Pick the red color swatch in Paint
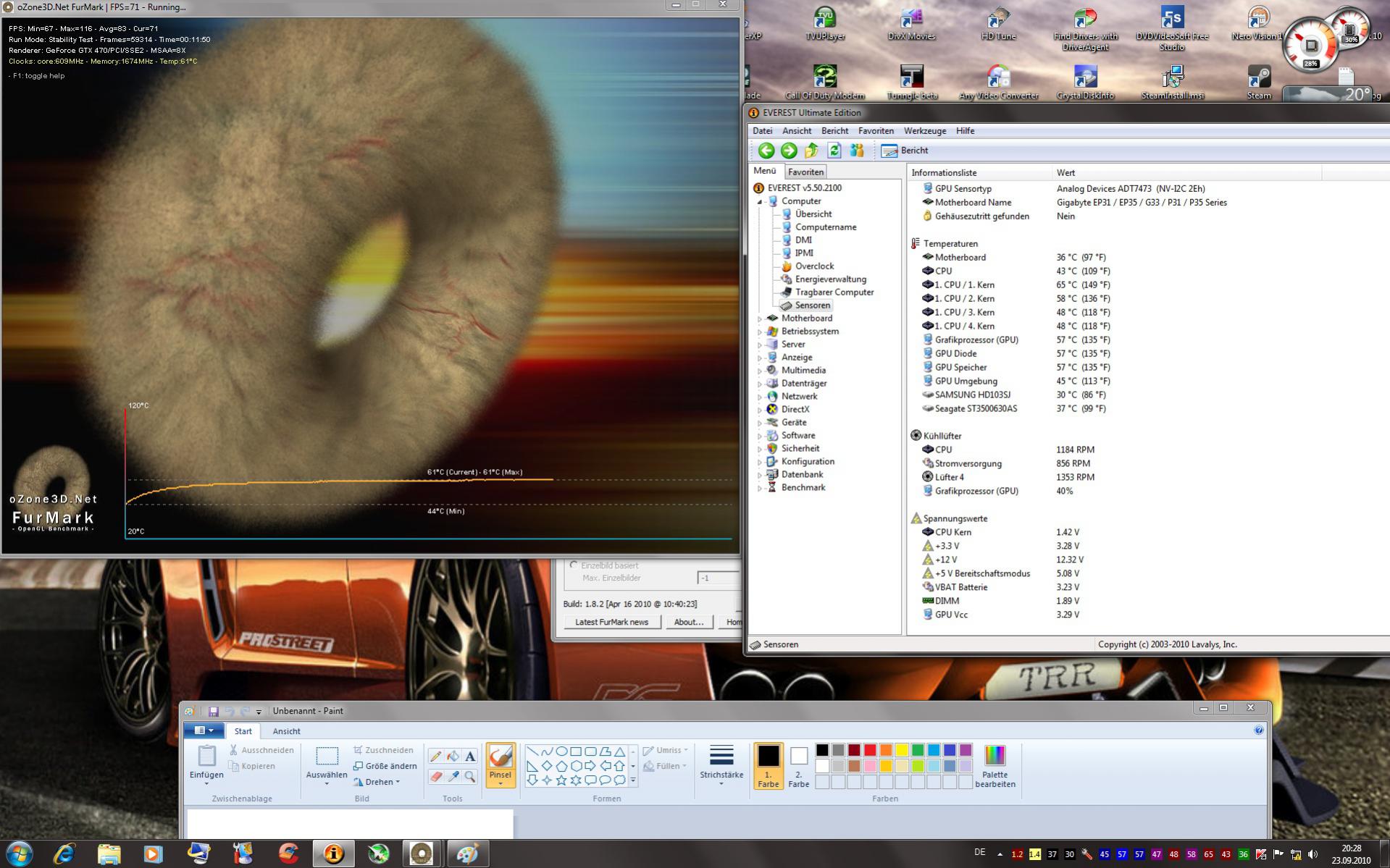The height and width of the screenshot is (868, 1390). coord(870,750)
